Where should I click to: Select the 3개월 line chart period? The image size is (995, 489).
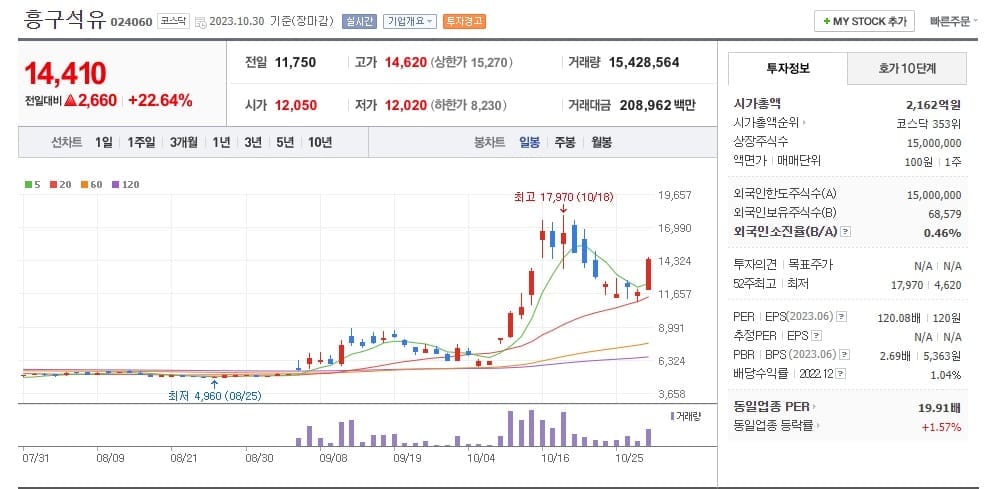pos(183,142)
